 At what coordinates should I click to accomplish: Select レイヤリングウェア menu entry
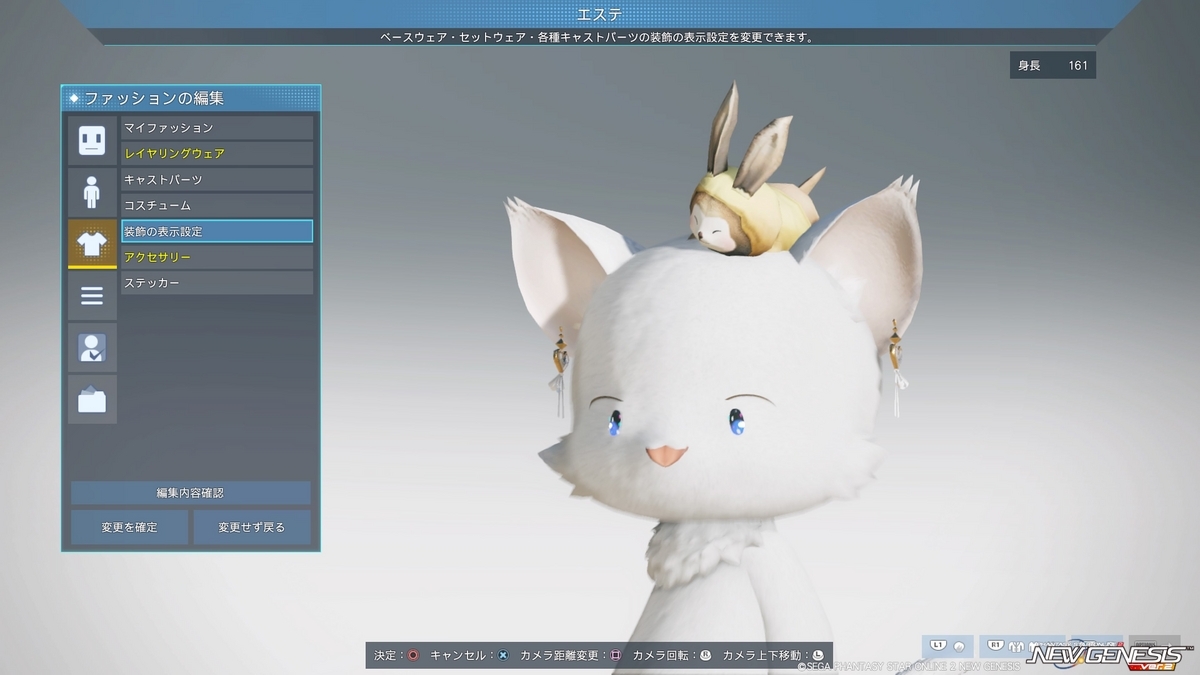[217, 154]
